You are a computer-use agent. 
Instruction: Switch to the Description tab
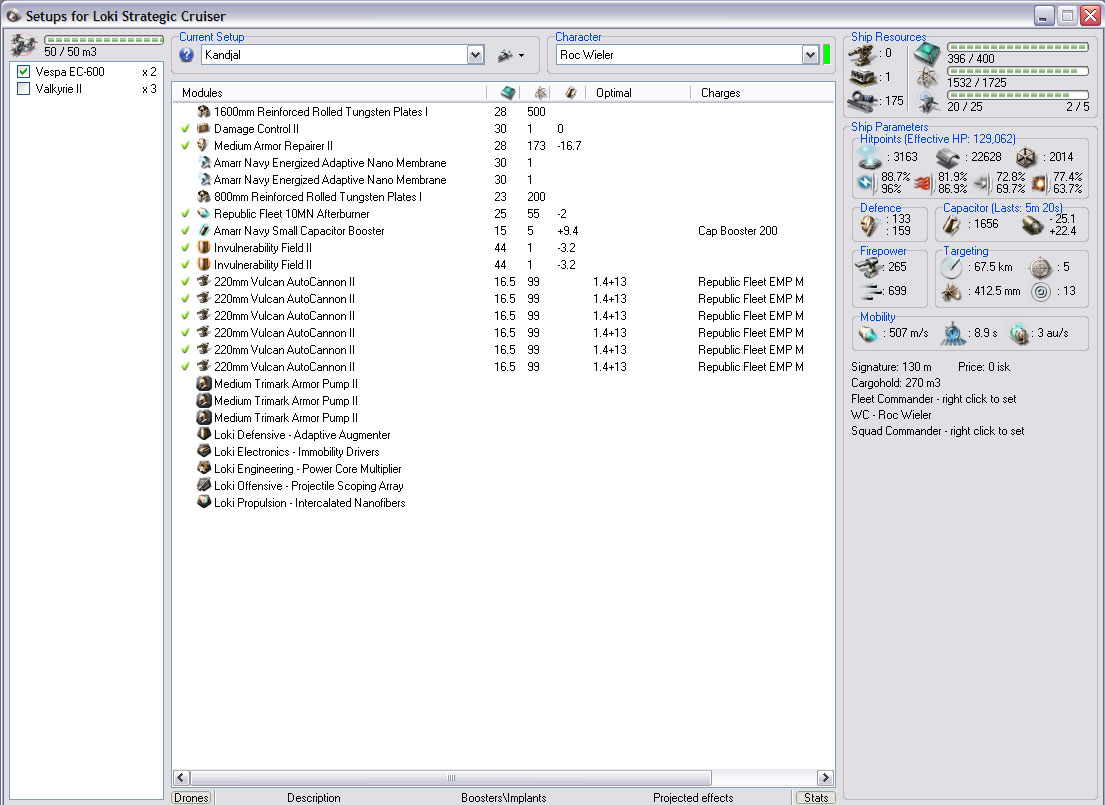(314, 797)
